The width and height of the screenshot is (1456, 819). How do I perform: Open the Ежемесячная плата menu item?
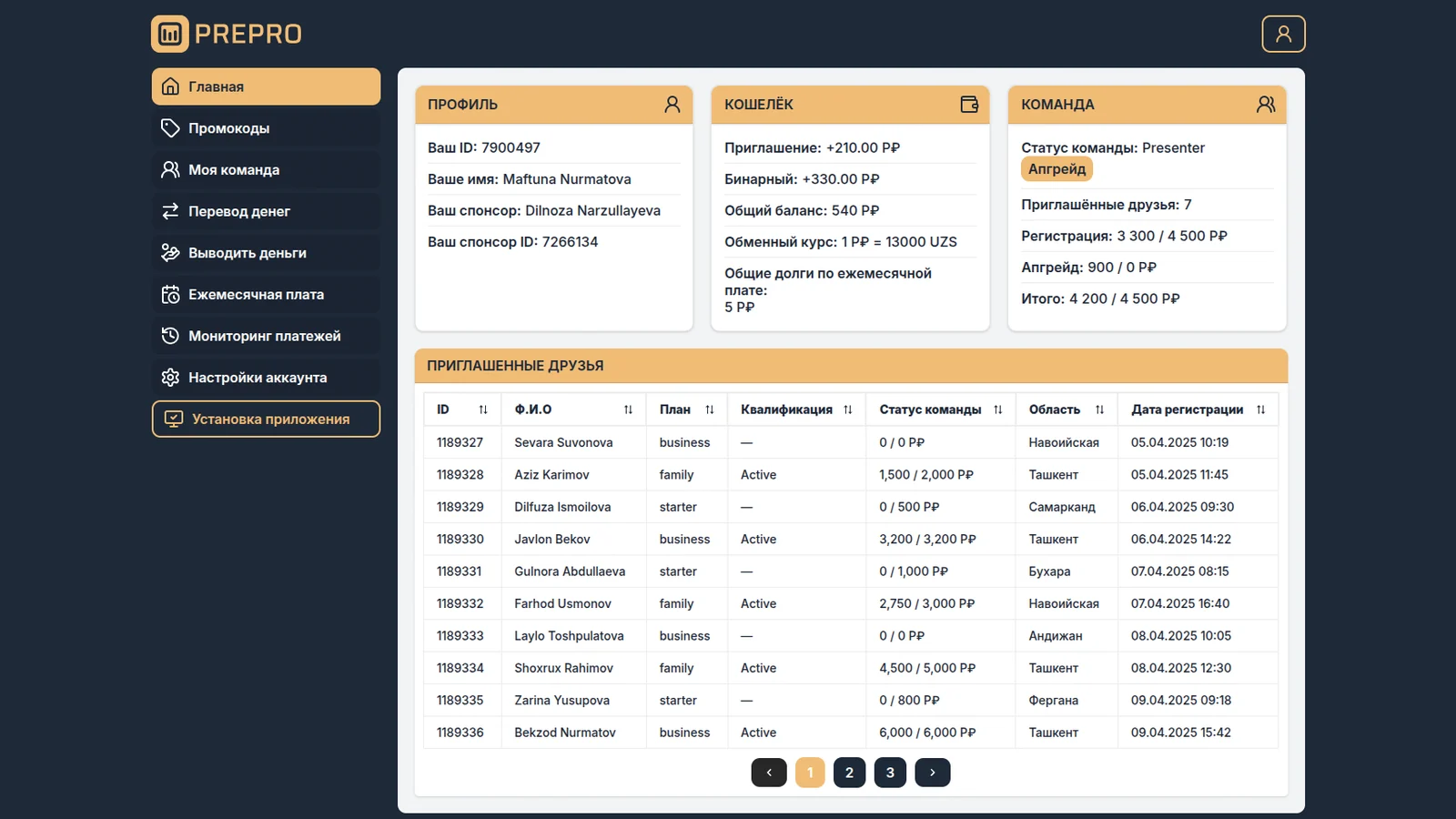pos(266,294)
